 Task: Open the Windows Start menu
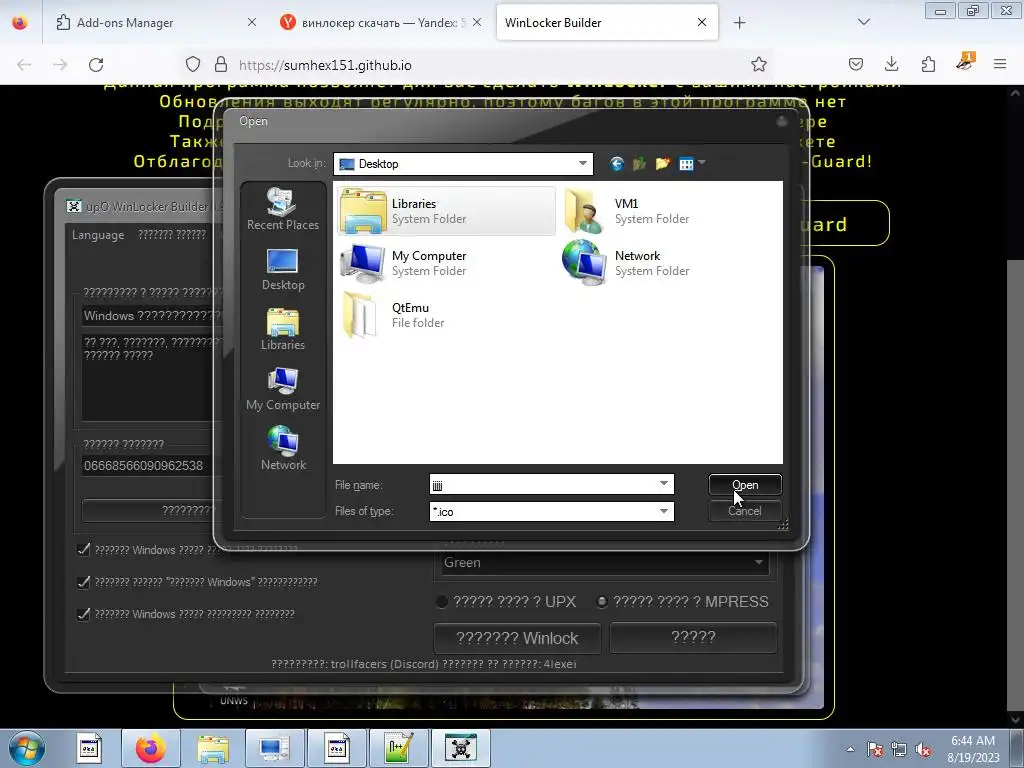click(26, 748)
